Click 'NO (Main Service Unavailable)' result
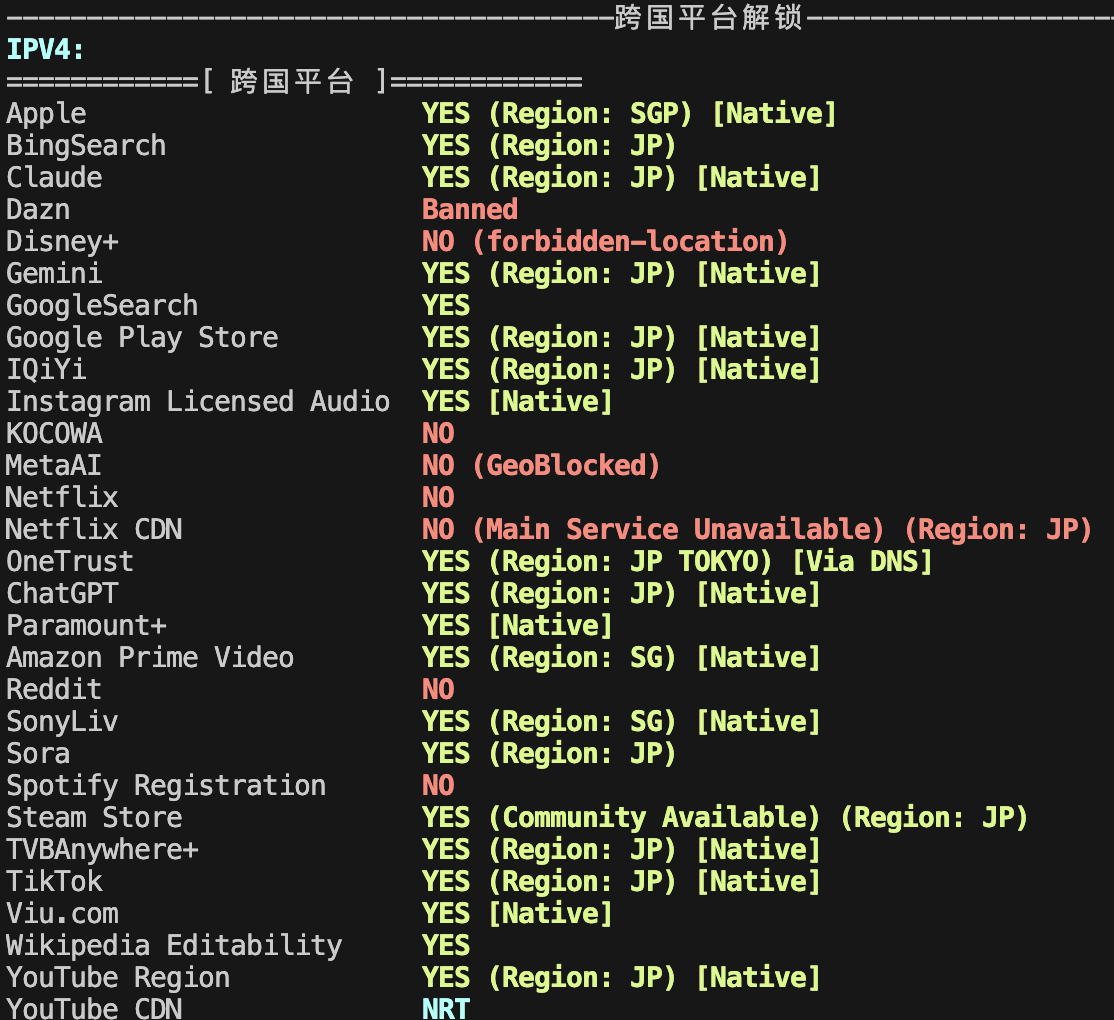Viewport: 1114px width, 1020px height. [x=653, y=530]
